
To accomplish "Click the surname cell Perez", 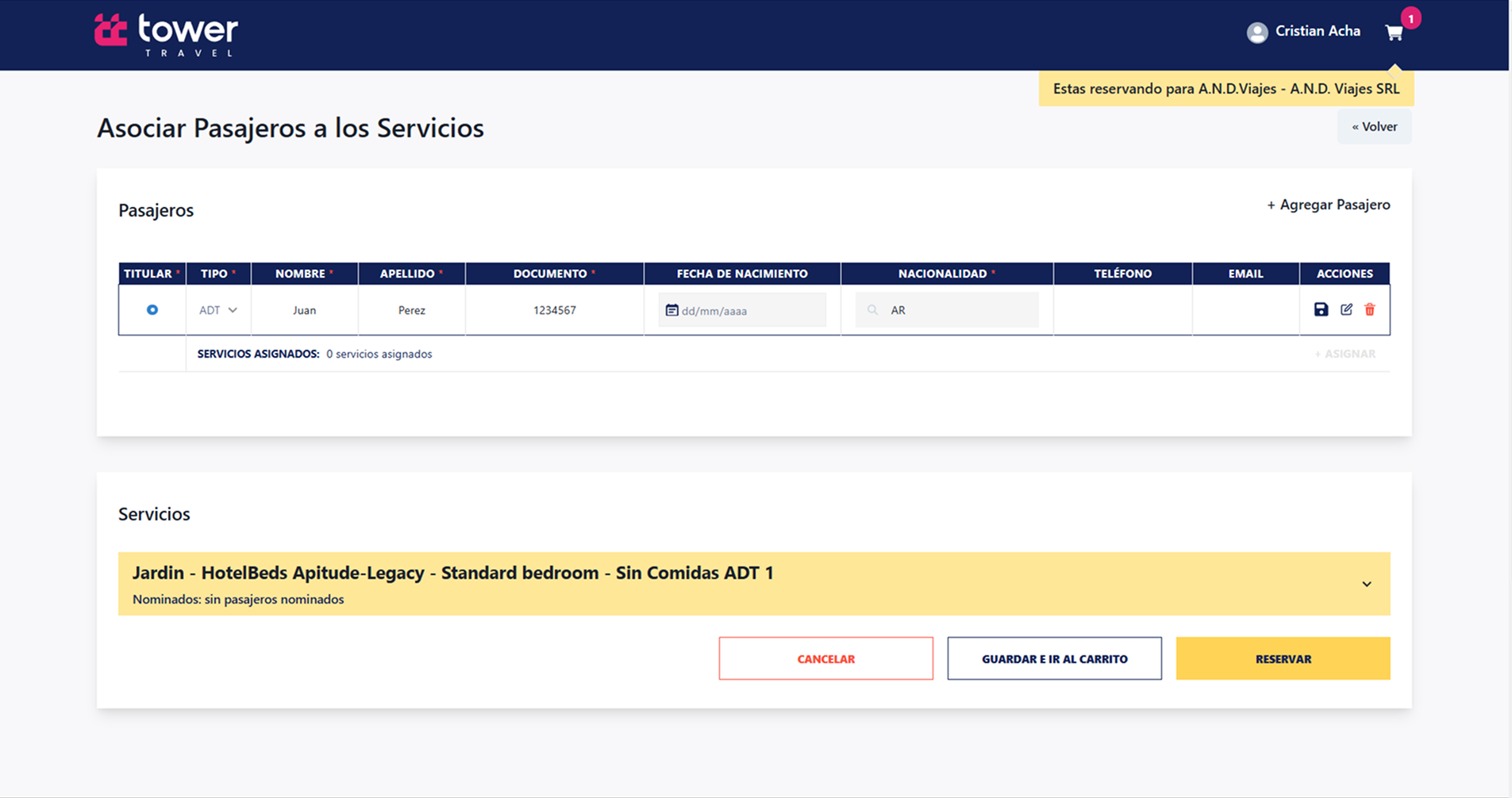I will click(412, 310).
